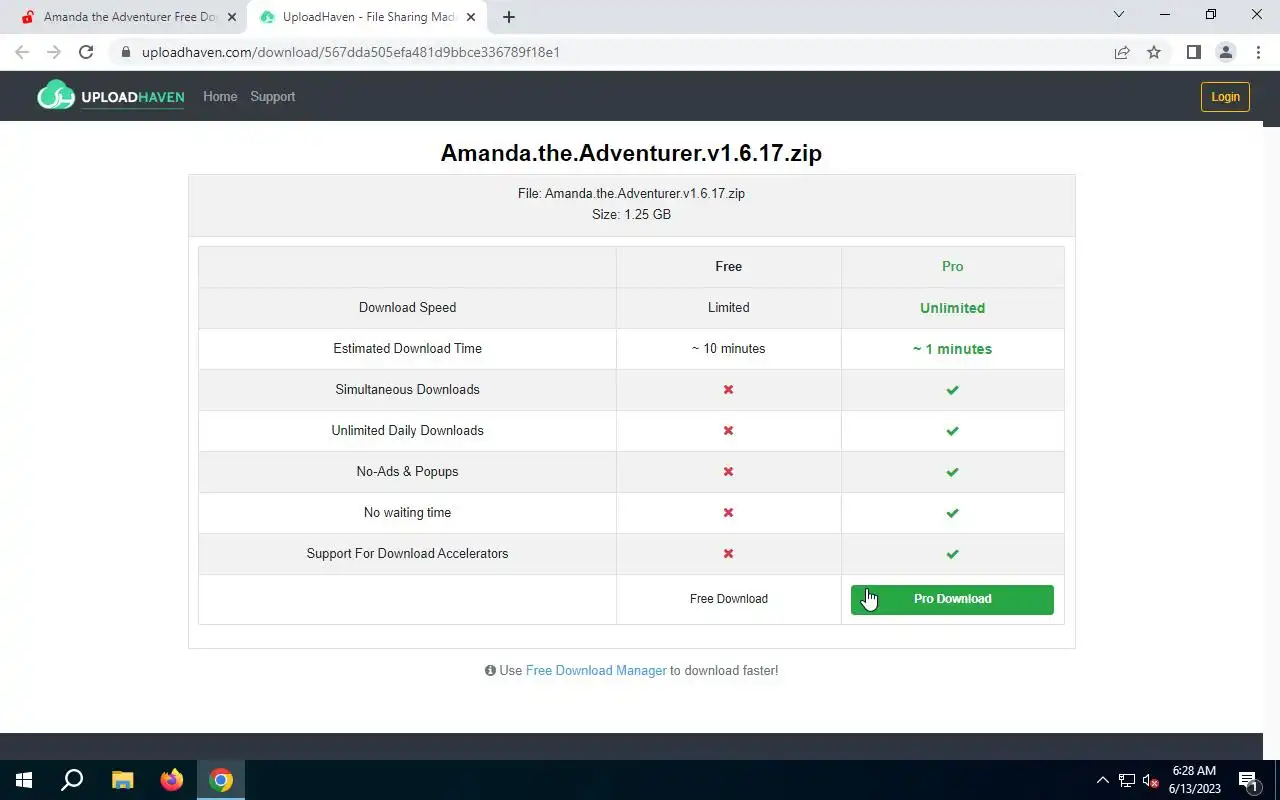This screenshot has width=1280, height=800.
Task: Open the Free Download Manager link
Action: (596, 671)
